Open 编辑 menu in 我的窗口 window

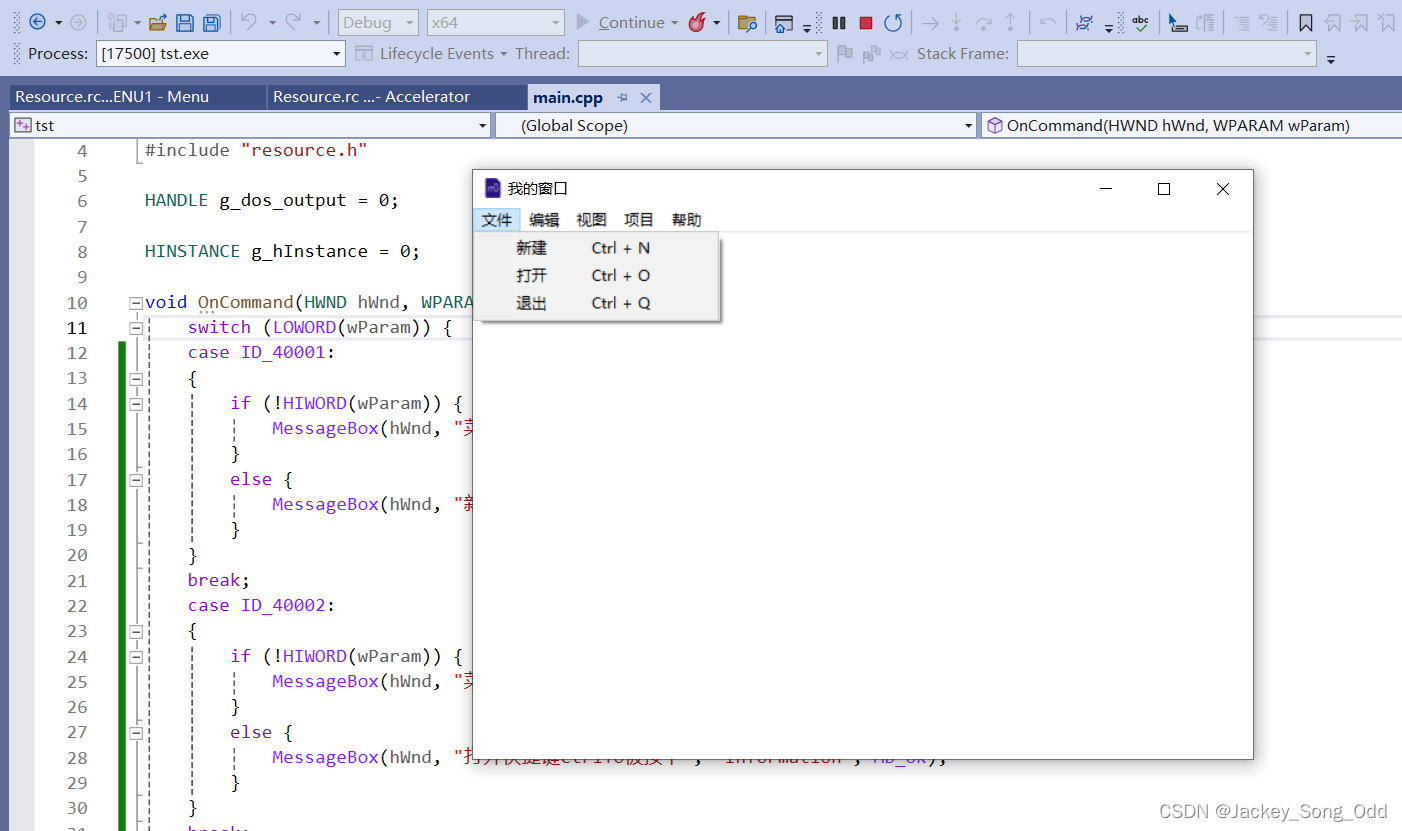[x=544, y=220]
